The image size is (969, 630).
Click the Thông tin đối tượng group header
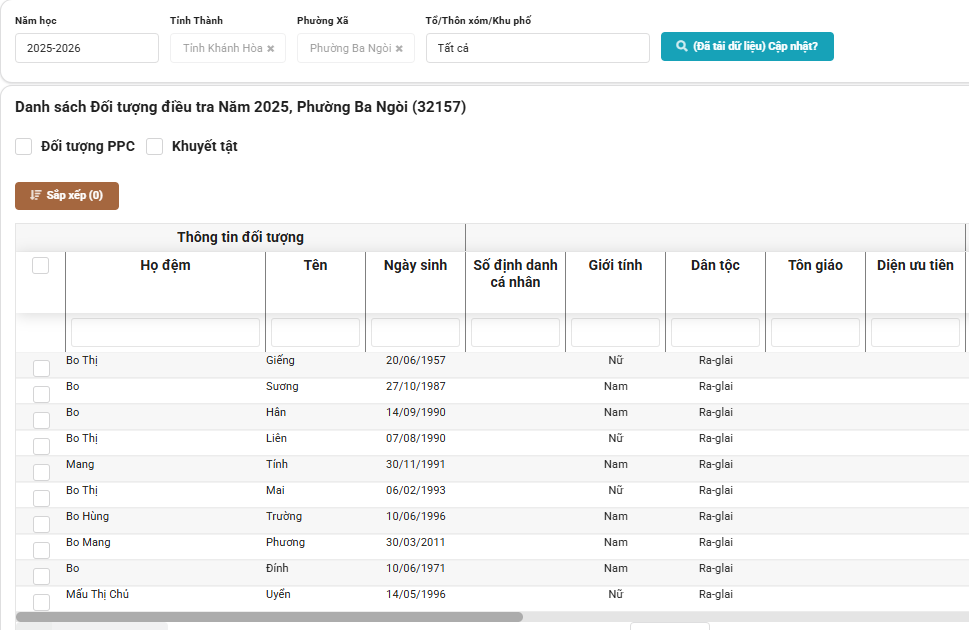[240, 237]
